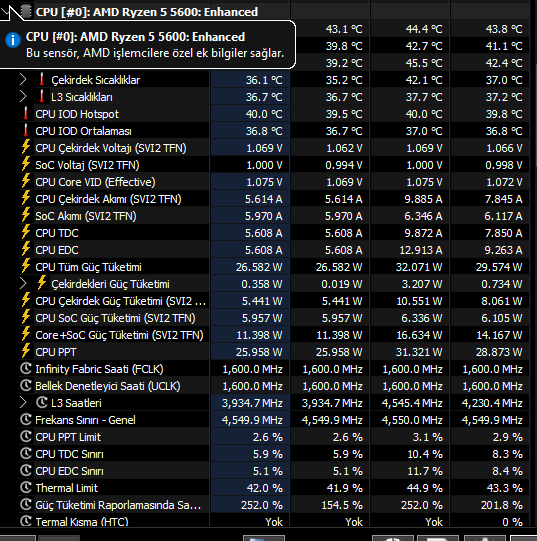The height and width of the screenshot is (541, 537).
Task: Click the clock icon beside Bellek Denetleyici Saati
Action: [26, 385]
